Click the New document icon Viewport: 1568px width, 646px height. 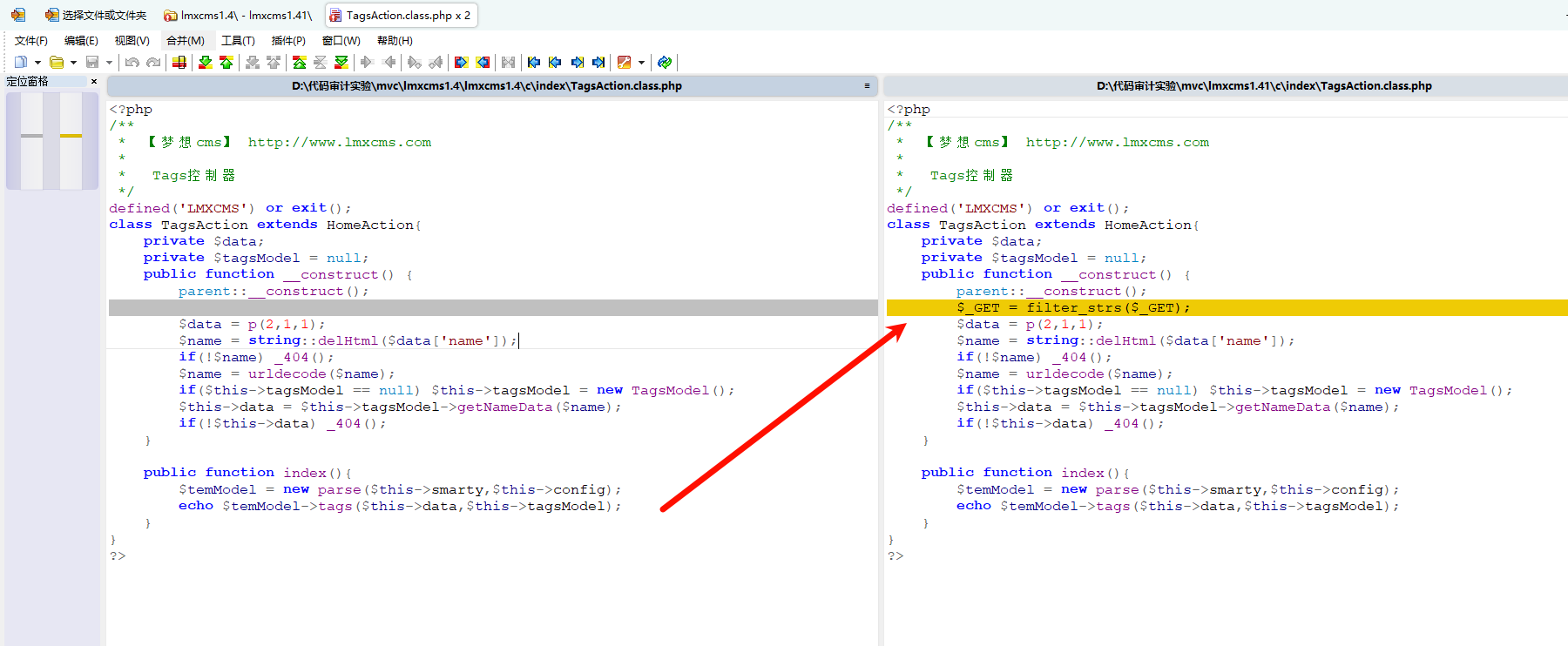click(x=21, y=62)
